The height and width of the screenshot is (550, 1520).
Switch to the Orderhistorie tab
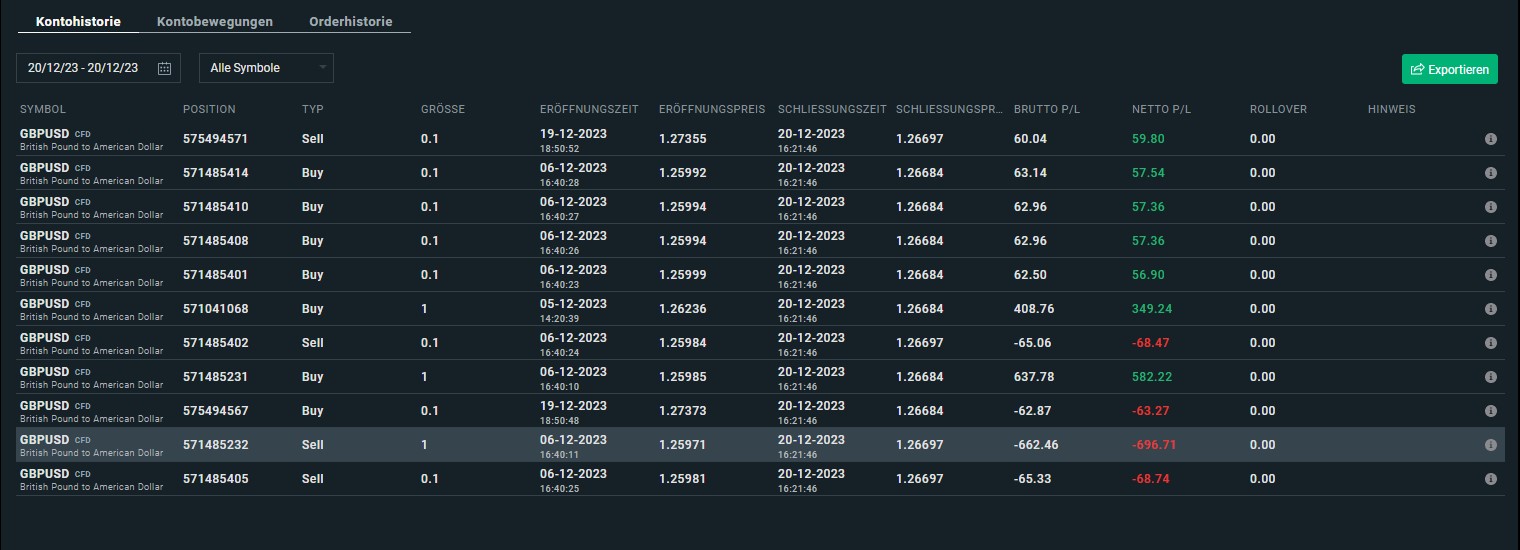351,21
